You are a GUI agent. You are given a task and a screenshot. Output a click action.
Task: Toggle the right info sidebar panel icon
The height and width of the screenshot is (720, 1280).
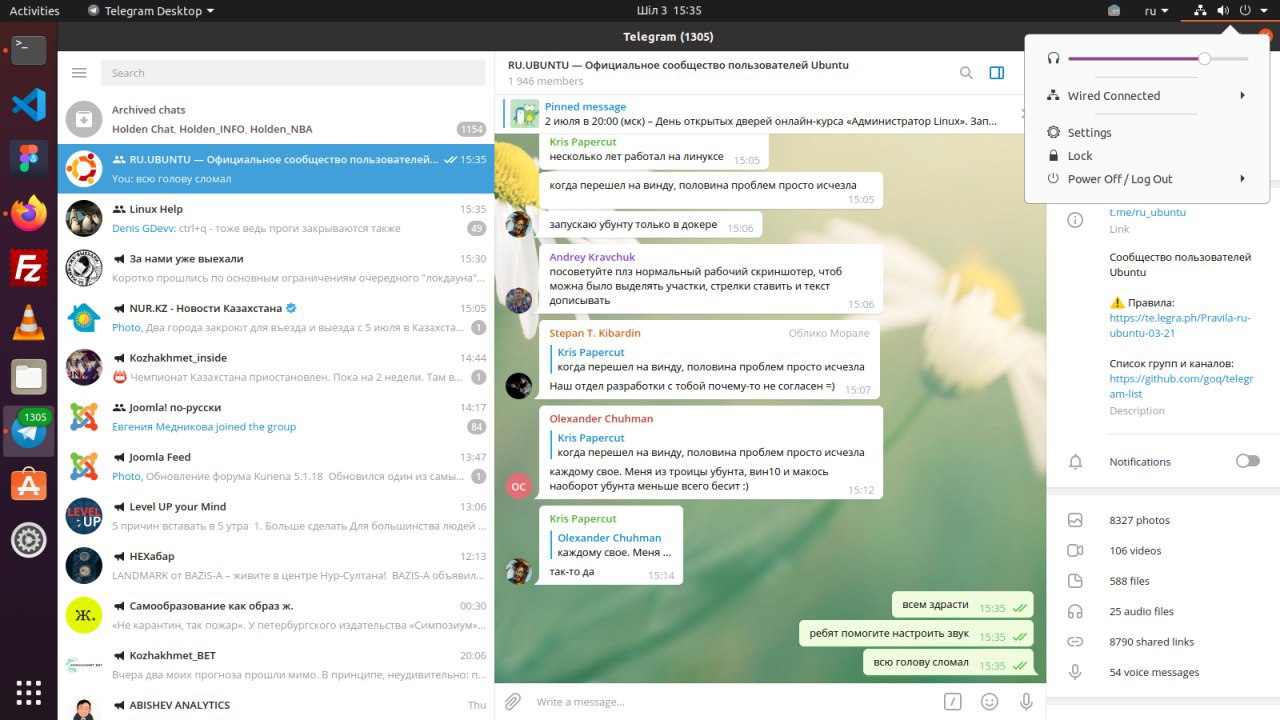coord(996,73)
